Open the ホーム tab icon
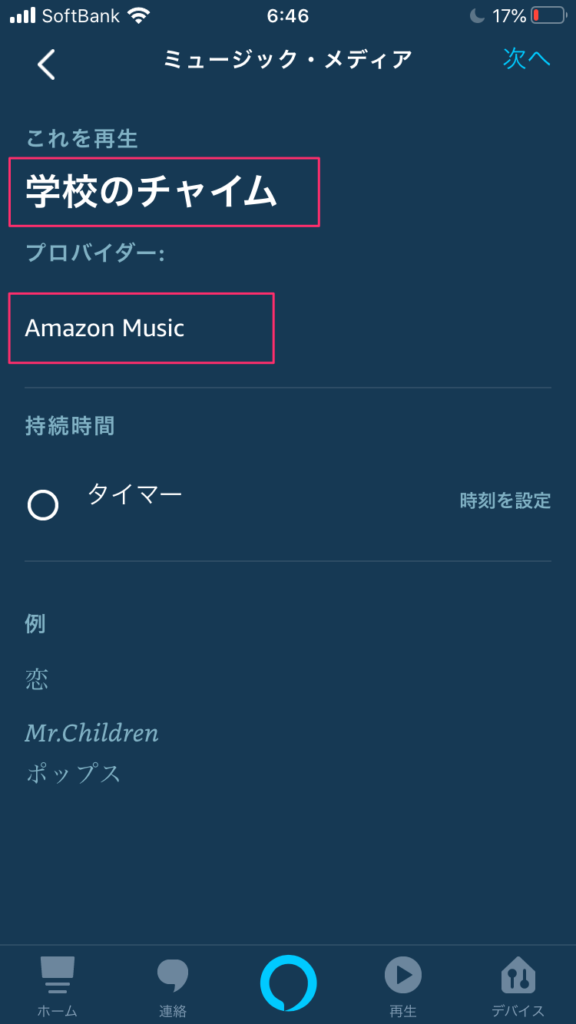Screen dimensions: 576x1024 coord(57,987)
